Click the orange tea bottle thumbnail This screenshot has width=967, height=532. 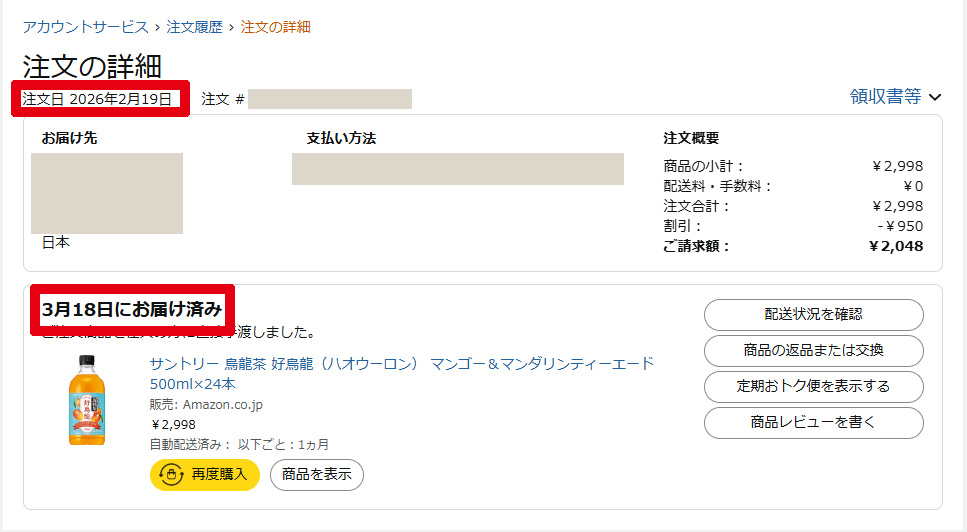87,400
